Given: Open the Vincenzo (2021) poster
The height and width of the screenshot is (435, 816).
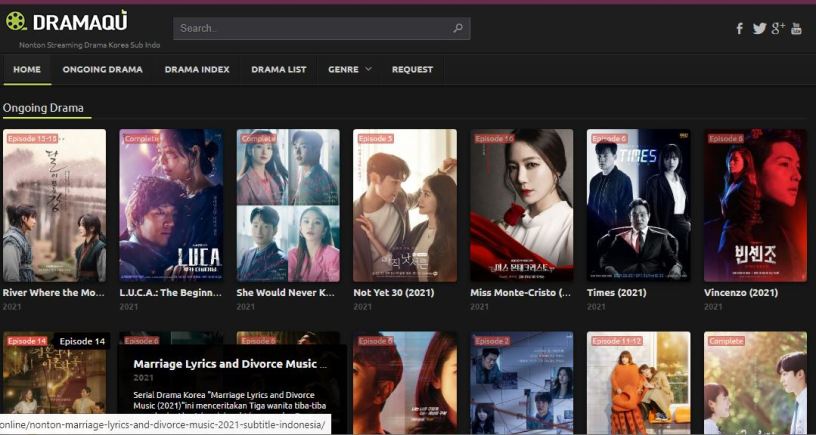Looking at the screenshot, I should tap(755, 205).
